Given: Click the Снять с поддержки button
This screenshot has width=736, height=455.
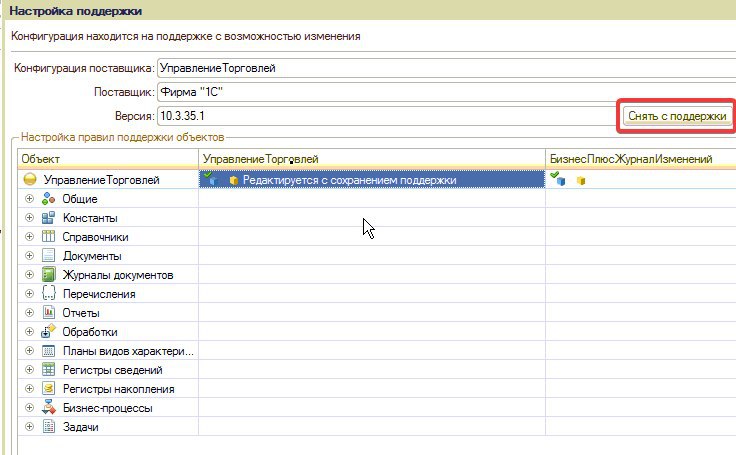Looking at the screenshot, I should 677,116.
